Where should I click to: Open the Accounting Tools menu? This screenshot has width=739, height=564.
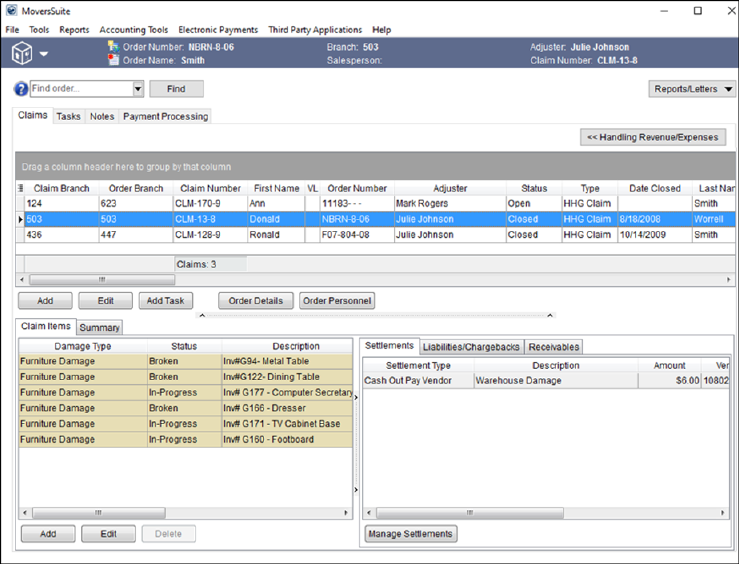click(x=133, y=30)
